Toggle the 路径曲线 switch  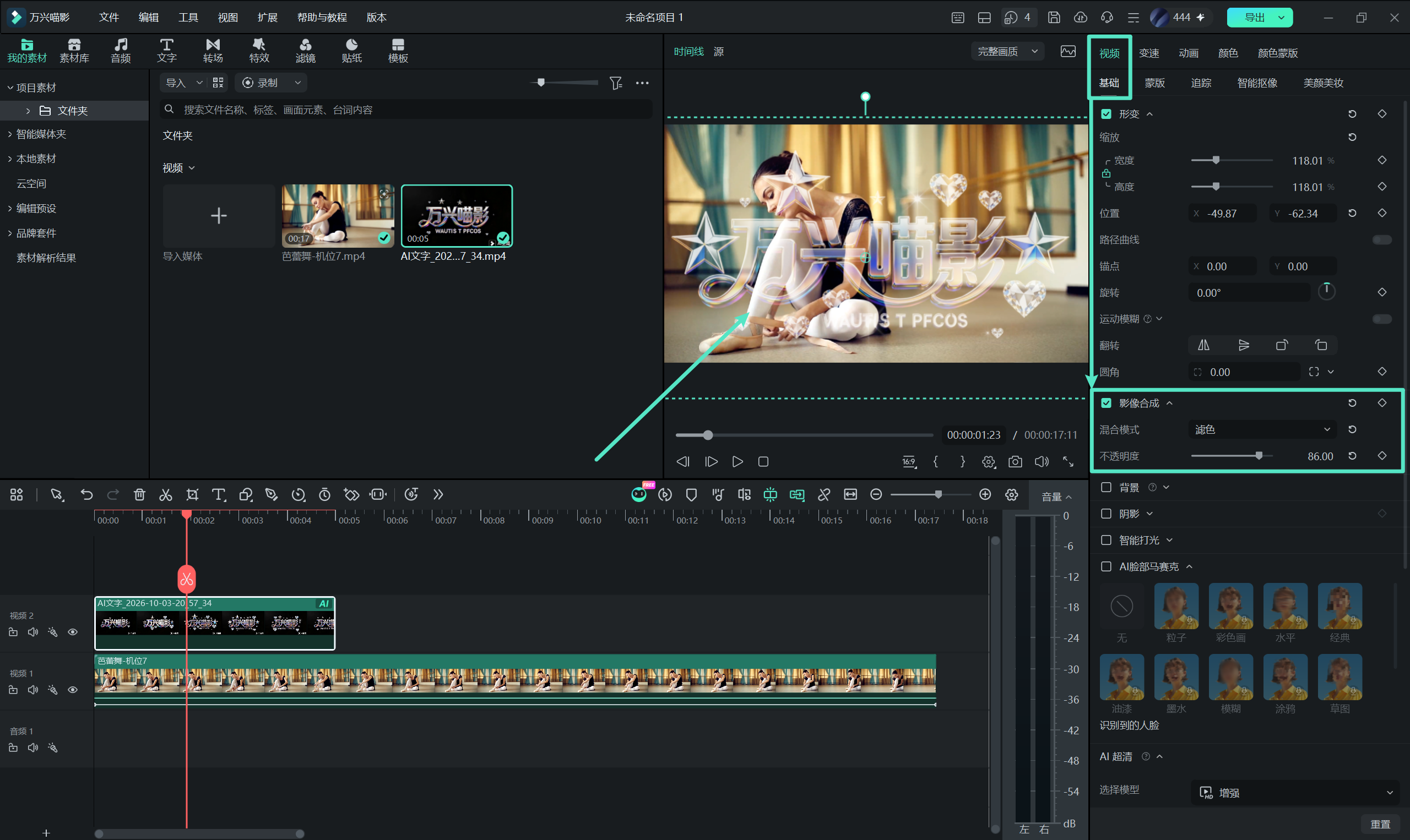click(1382, 239)
